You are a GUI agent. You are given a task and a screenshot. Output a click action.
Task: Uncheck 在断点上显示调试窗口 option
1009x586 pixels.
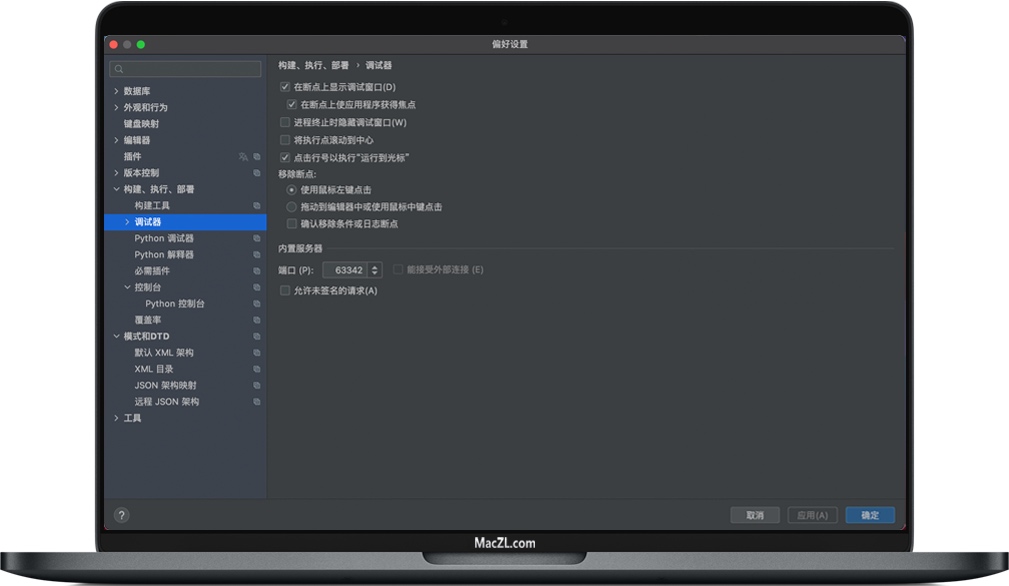285,87
